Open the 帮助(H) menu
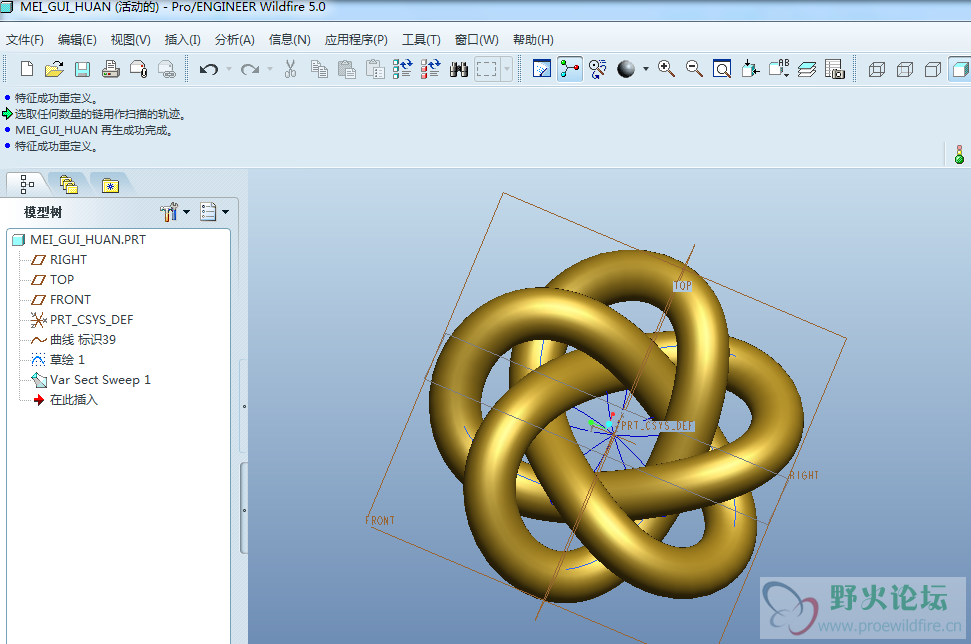971x644 pixels. click(533, 40)
